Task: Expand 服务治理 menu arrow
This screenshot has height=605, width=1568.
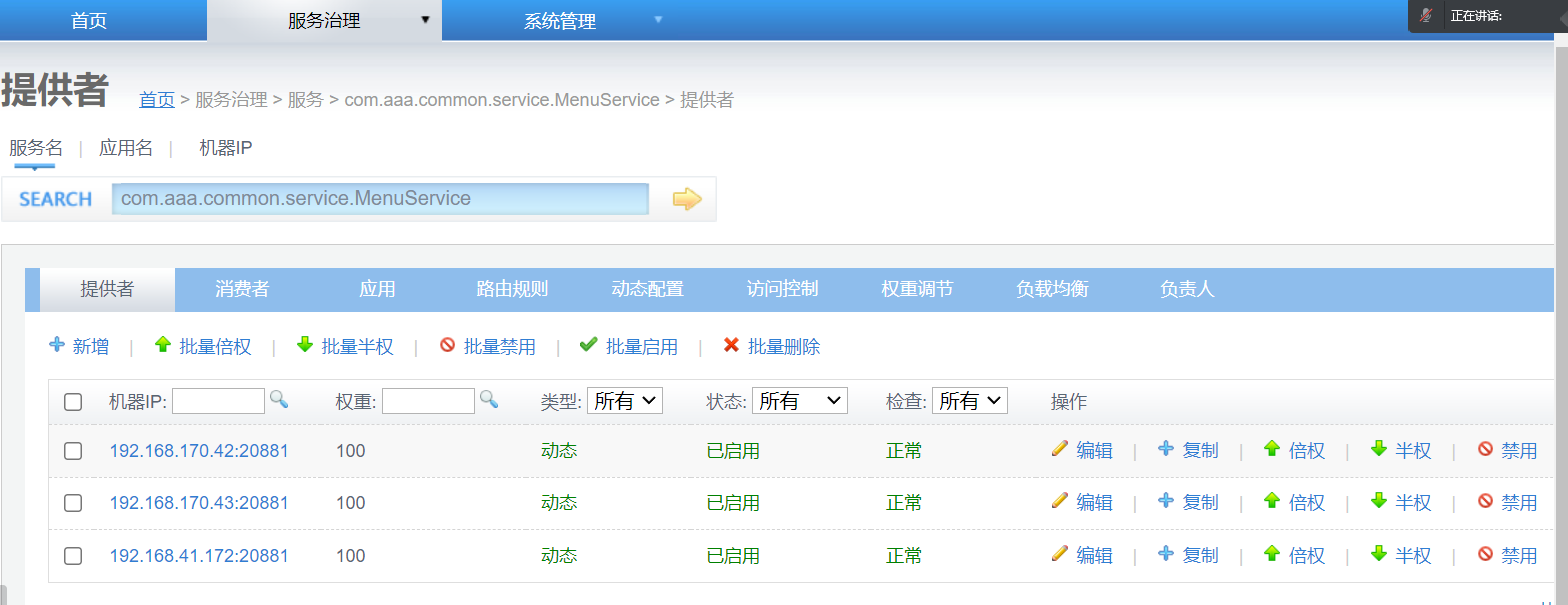Action: (425, 19)
